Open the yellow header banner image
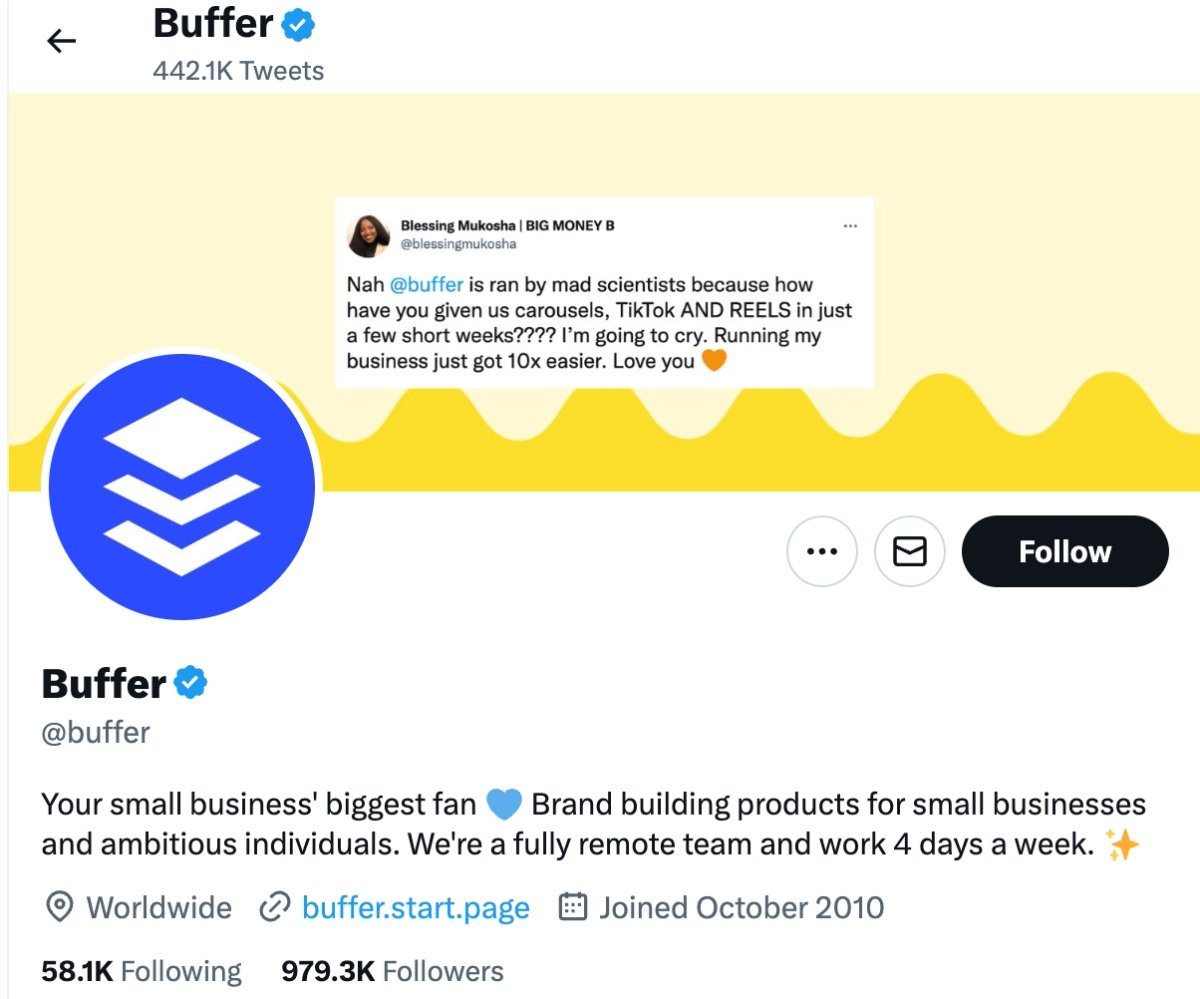The height and width of the screenshot is (999, 1200). [604, 292]
